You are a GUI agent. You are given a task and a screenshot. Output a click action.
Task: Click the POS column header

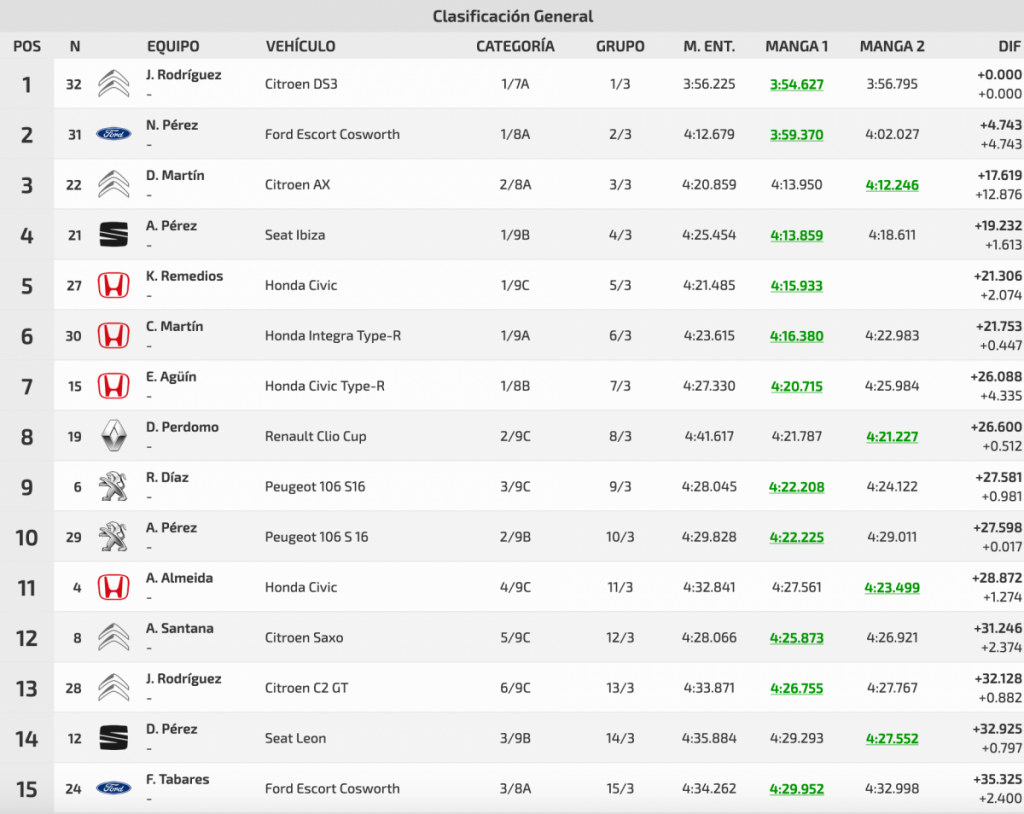point(26,46)
